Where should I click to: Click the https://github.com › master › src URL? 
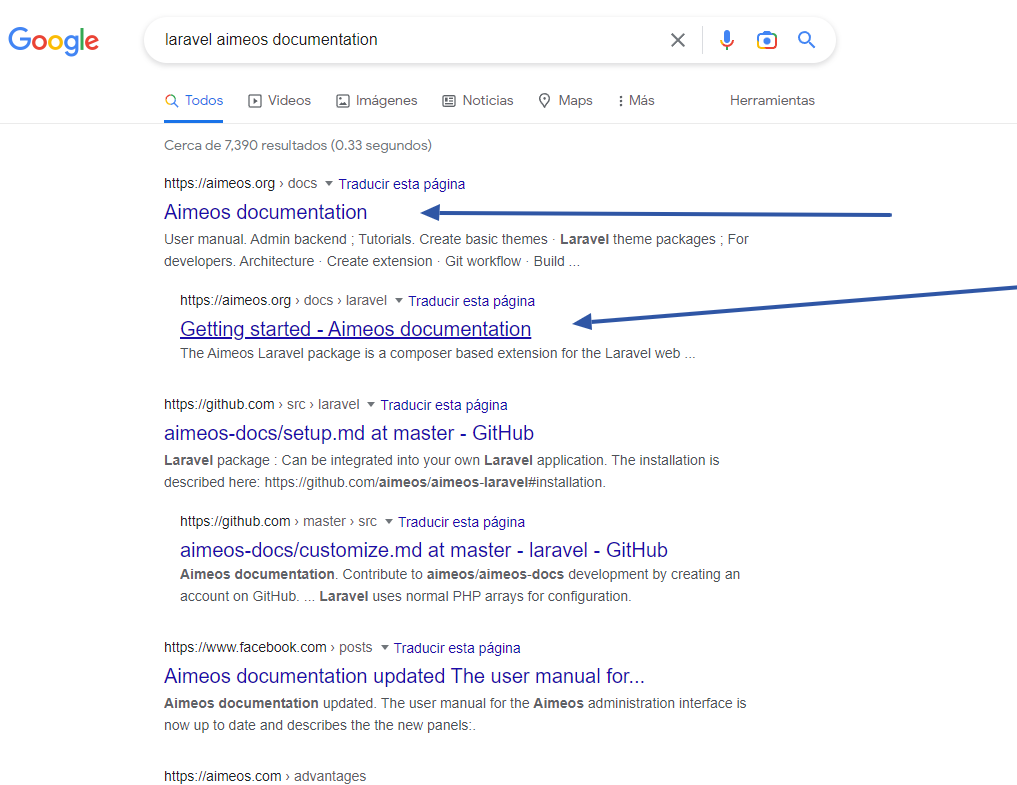(x=278, y=521)
